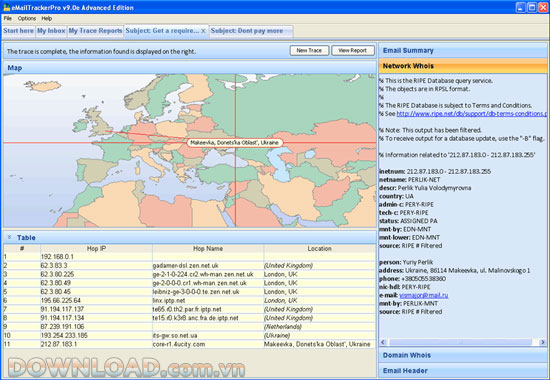Click the status ASSIGNED PA line
Image resolution: width=550 pixels, height=380 pixels.
pos(408,221)
